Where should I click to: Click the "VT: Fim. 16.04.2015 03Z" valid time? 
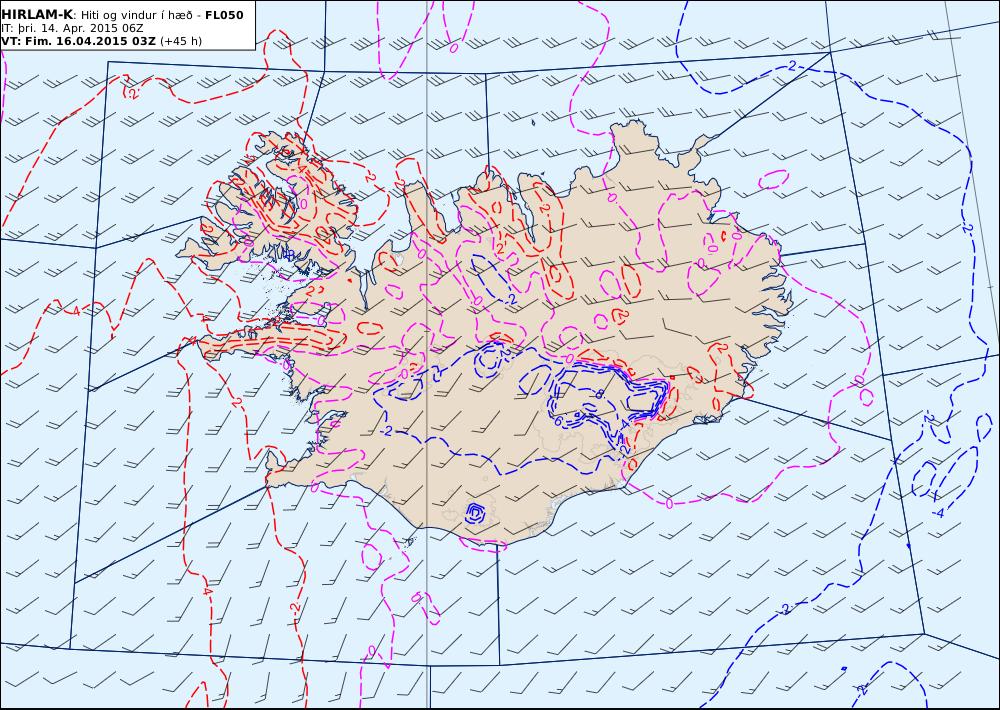[x=78, y=41]
